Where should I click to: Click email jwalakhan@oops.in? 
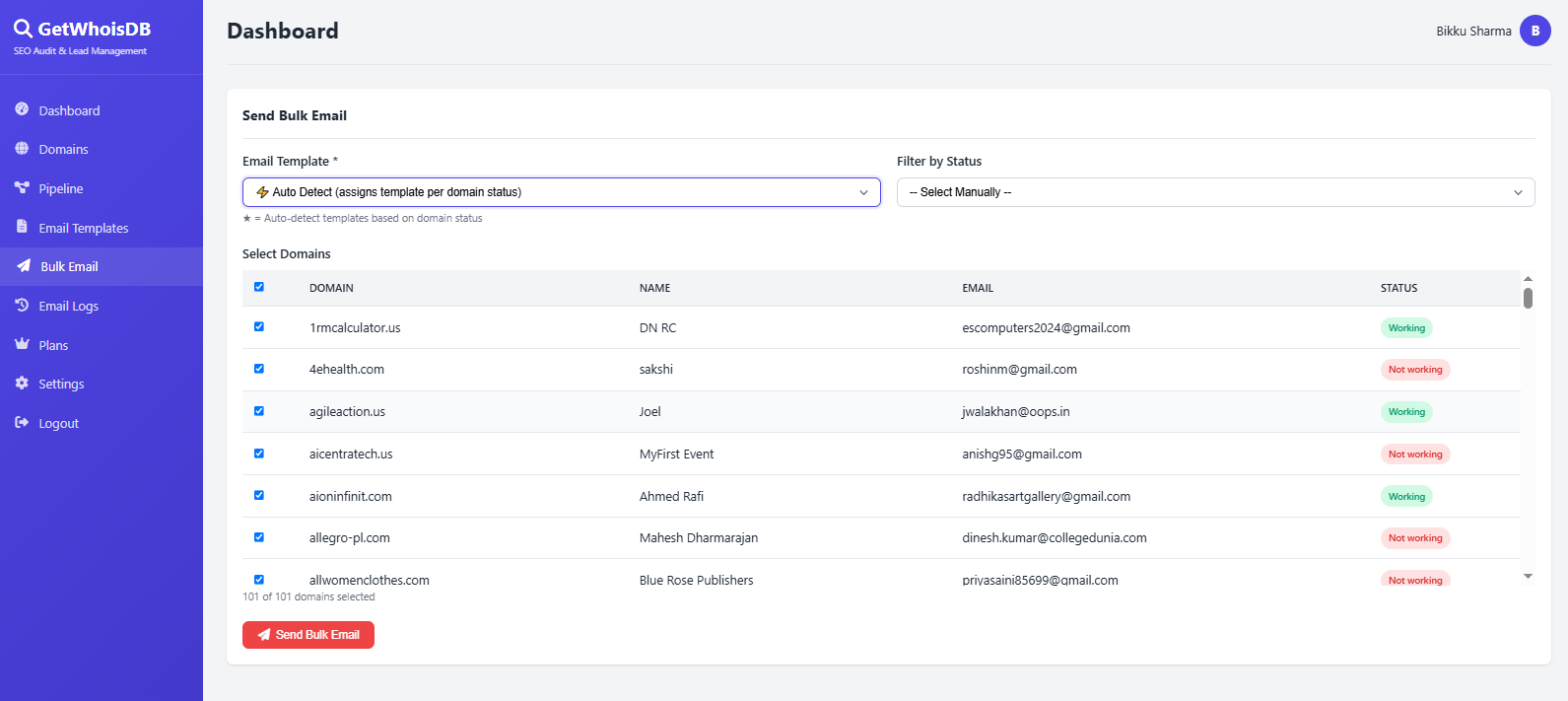tap(1016, 411)
